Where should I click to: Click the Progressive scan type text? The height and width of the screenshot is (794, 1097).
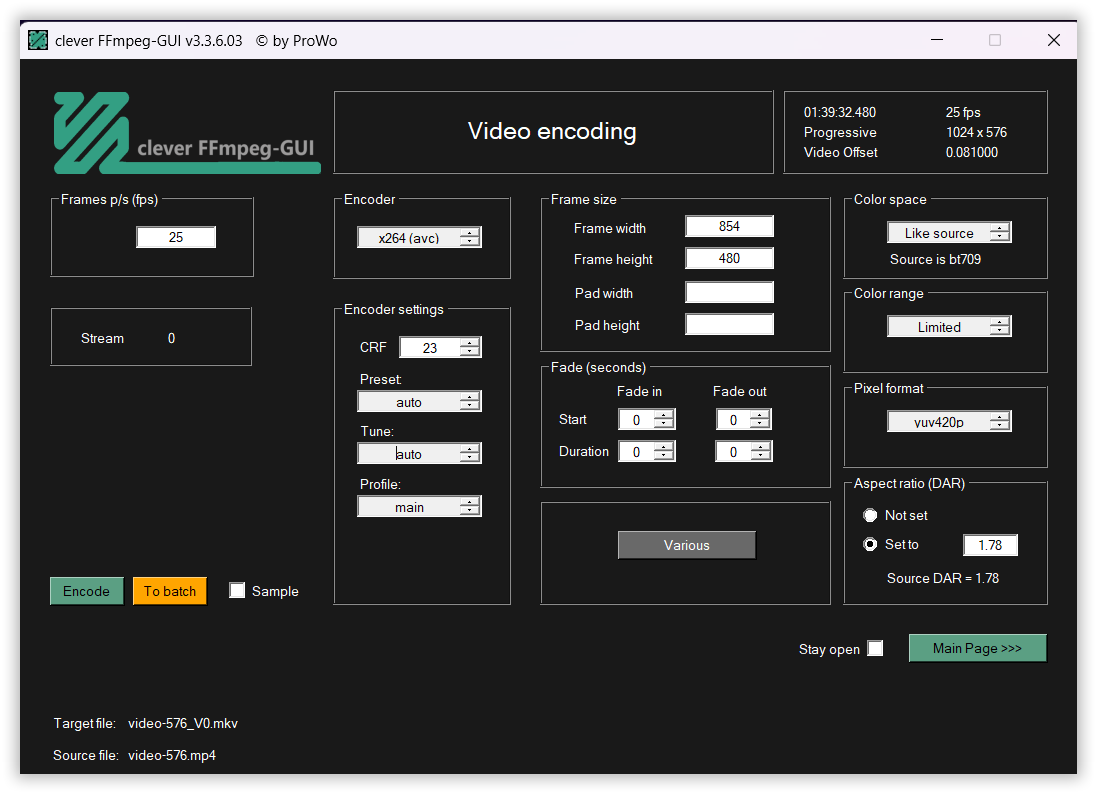point(840,132)
